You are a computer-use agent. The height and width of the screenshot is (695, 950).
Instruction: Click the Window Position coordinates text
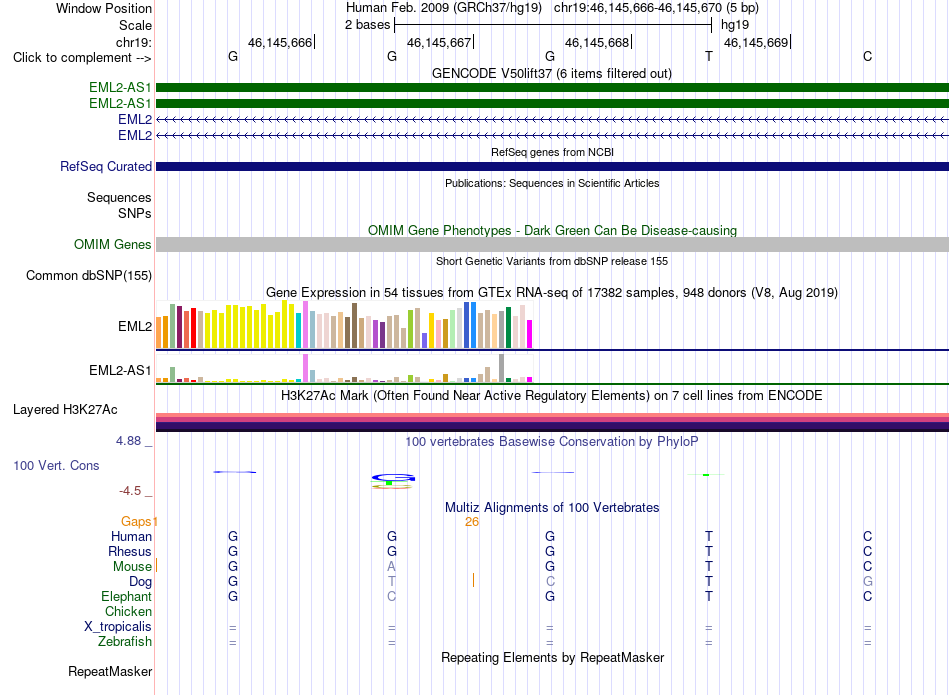click(552, 8)
